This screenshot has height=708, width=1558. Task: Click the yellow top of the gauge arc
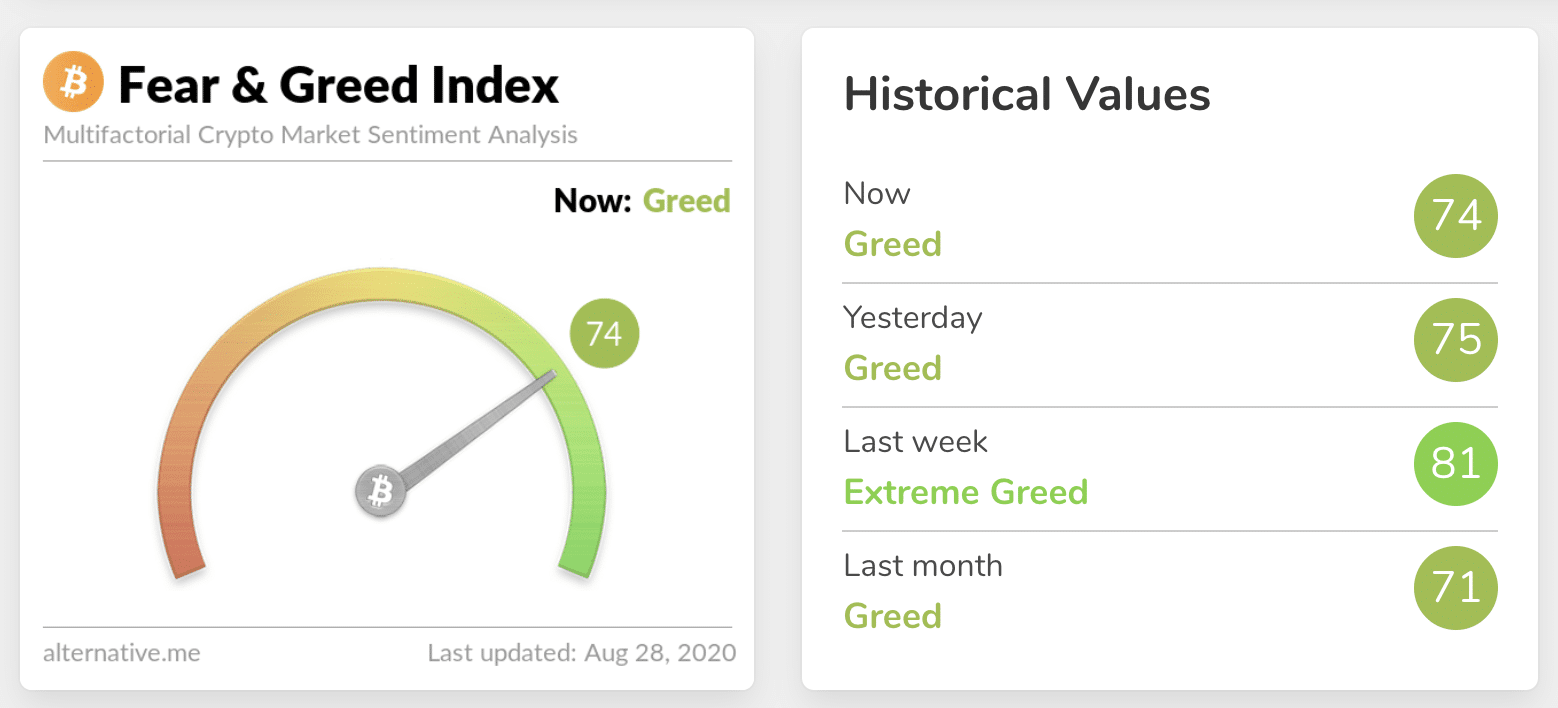380,283
